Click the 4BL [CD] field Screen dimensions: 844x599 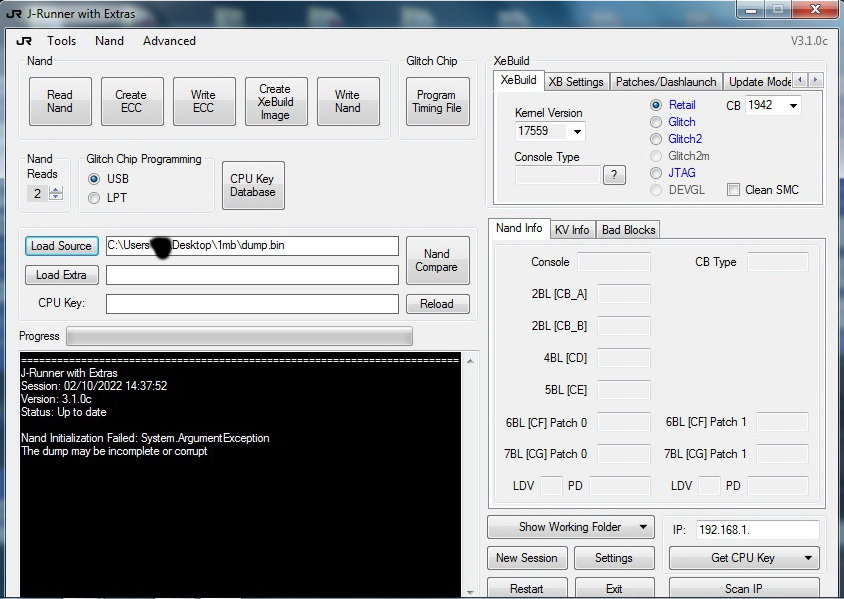(x=624, y=358)
